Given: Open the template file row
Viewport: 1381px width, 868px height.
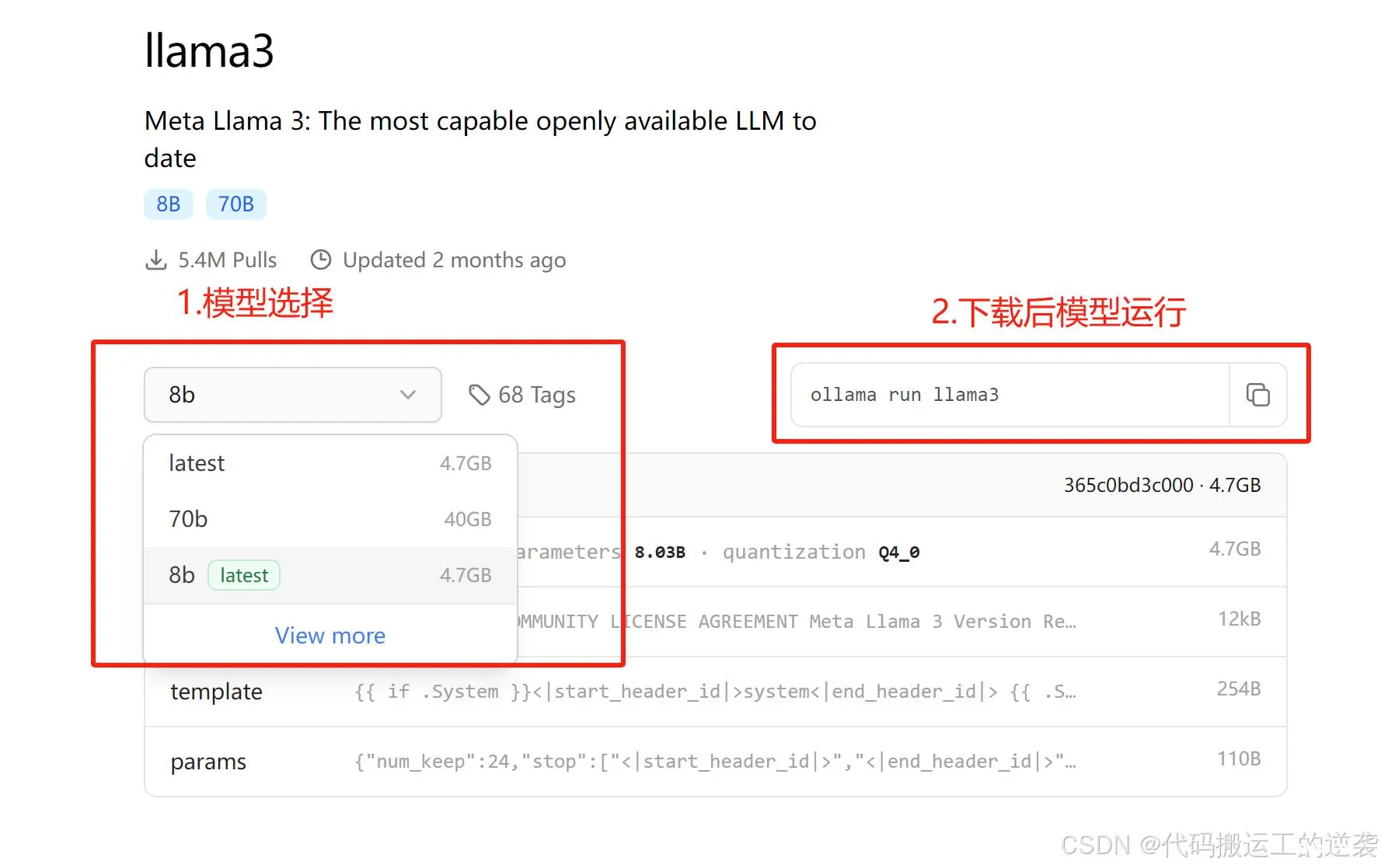Looking at the screenshot, I should click(715, 692).
